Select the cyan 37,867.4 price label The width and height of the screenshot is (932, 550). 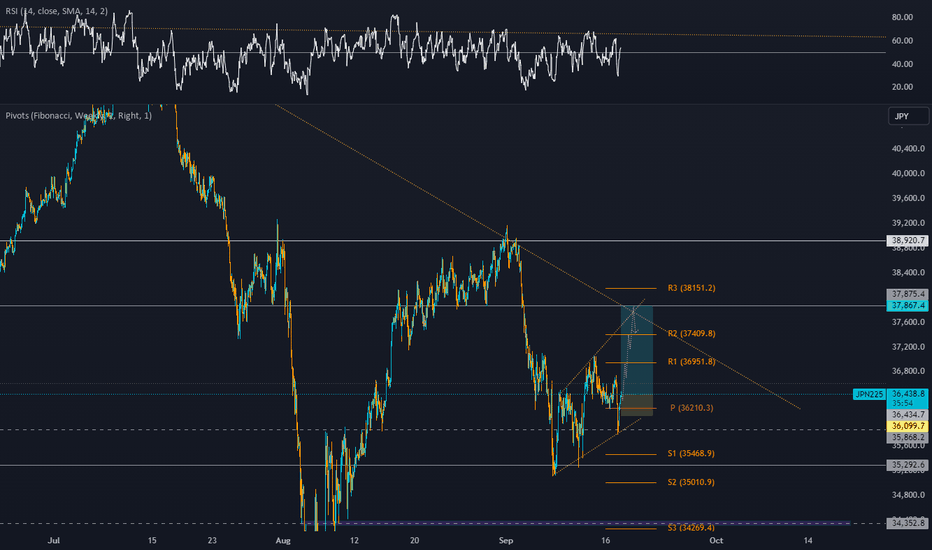(907, 306)
